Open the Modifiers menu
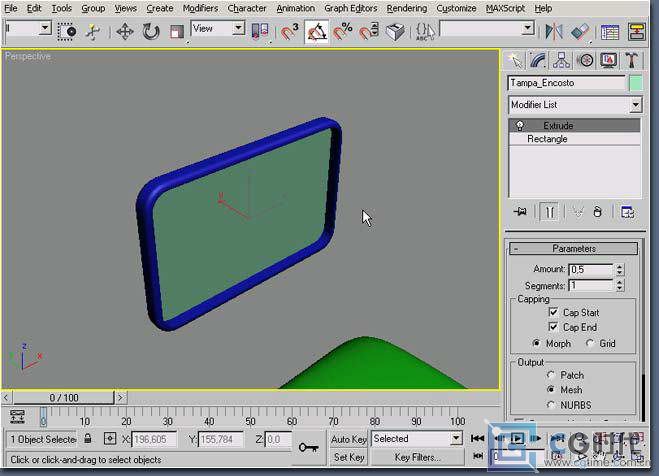 pyautogui.click(x=200, y=8)
